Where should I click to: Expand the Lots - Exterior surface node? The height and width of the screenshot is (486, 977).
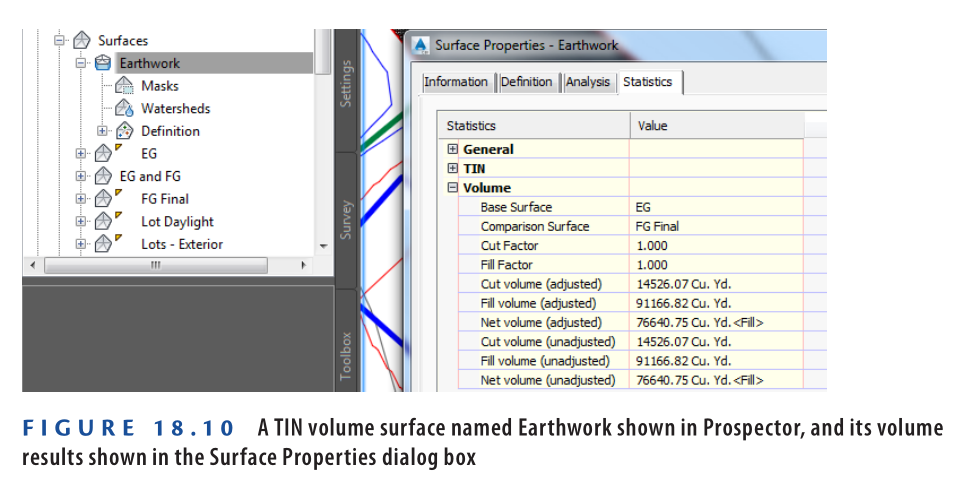[81, 244]
